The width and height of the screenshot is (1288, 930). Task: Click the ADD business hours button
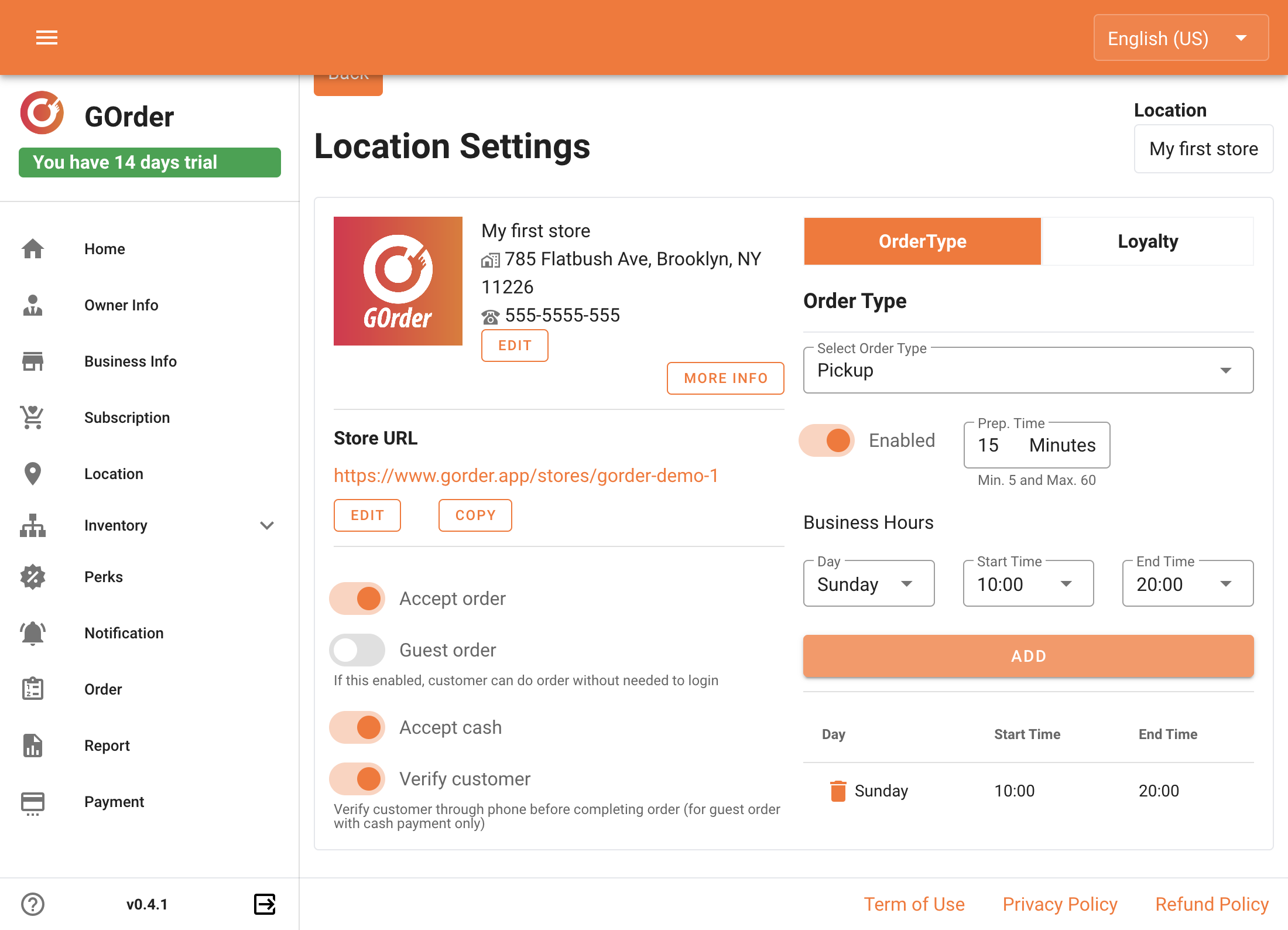[x=1029, y=656]
